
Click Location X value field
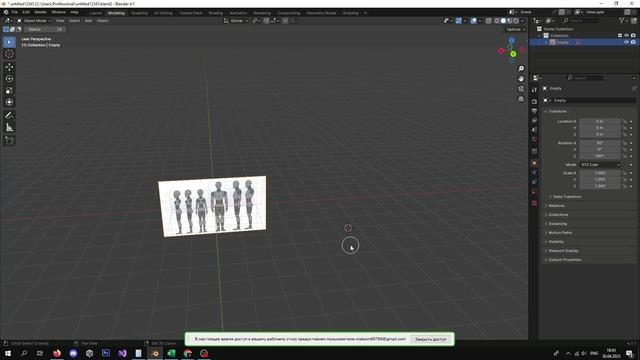pyautogui.click(x=600, y=121)
